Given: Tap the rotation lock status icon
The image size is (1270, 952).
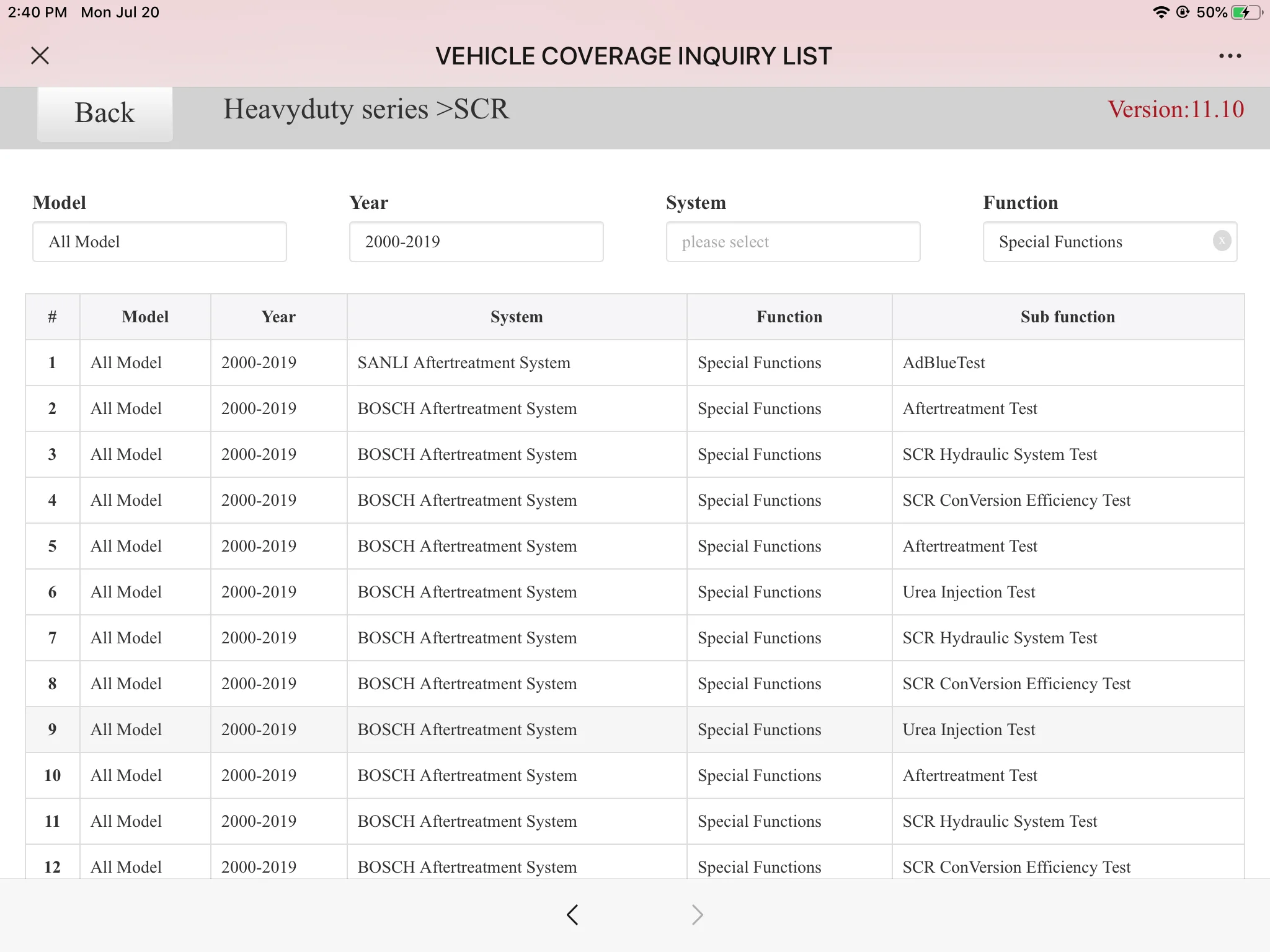Looking at the screenshot, I should (1183, 12).
